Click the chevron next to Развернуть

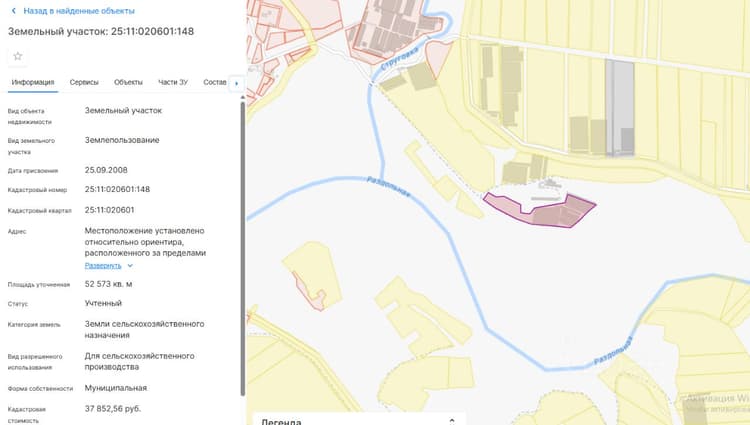point(130,265)
